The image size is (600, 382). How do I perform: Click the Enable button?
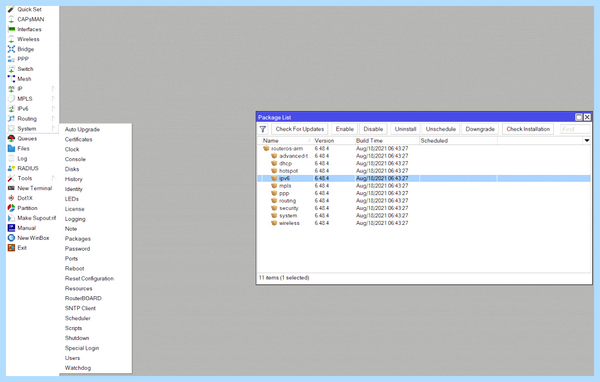coord(344,129)
